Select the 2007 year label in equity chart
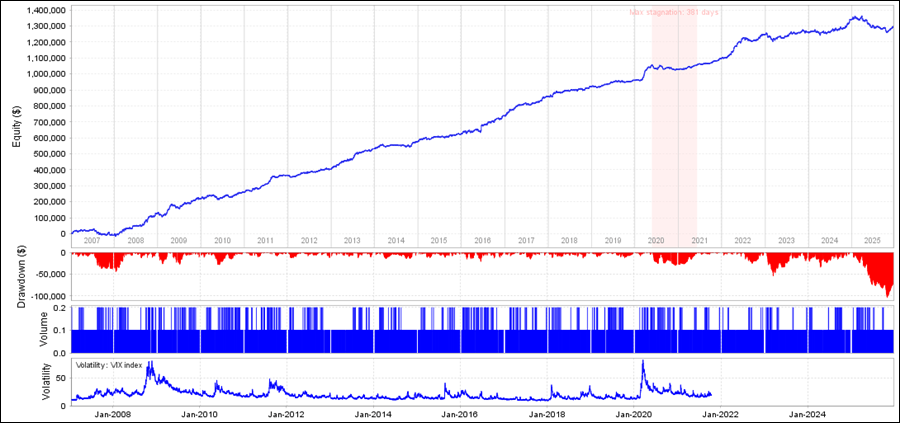 tap(92, 241)
